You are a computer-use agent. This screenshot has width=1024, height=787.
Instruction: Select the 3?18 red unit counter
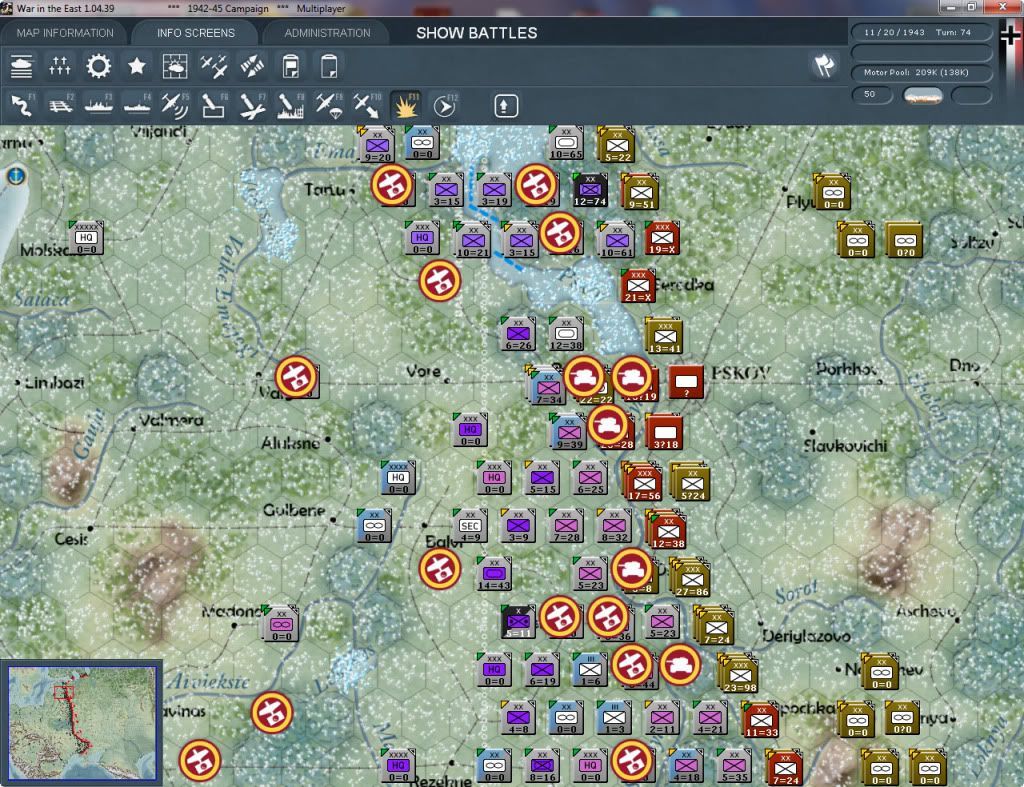[x=665, y=433]
